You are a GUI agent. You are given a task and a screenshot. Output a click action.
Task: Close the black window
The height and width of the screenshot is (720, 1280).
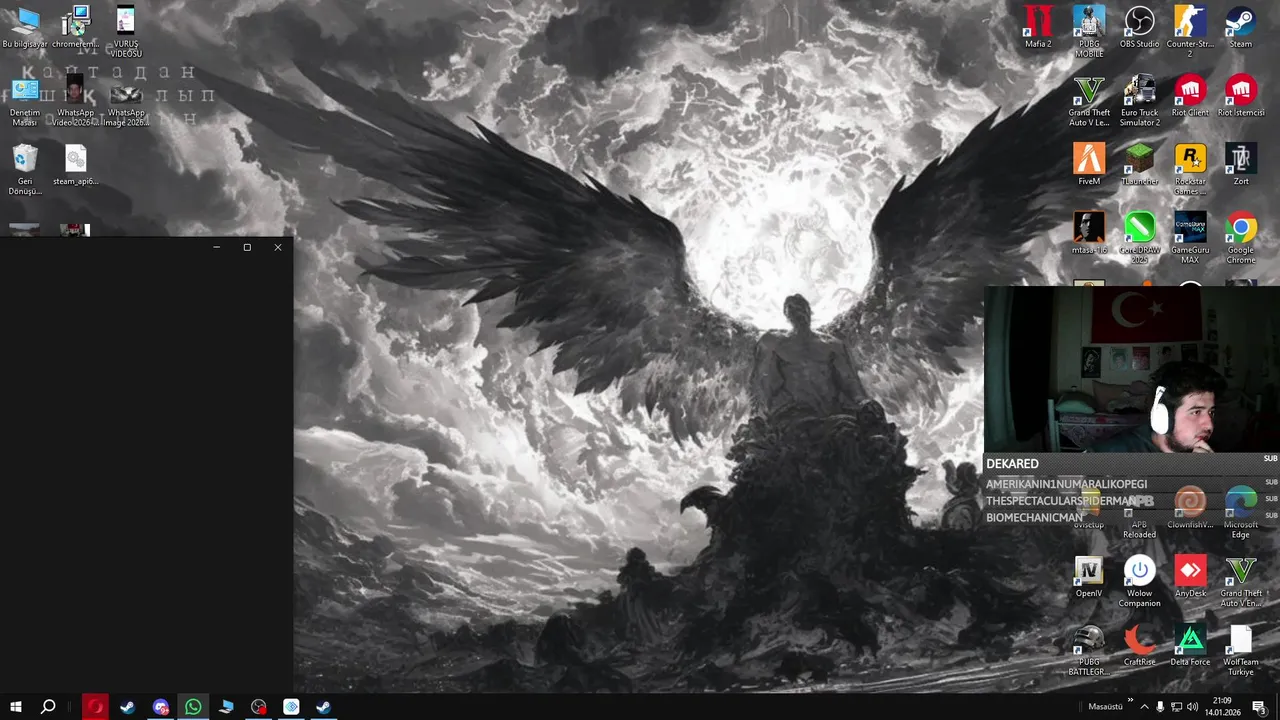coord(278,247)
